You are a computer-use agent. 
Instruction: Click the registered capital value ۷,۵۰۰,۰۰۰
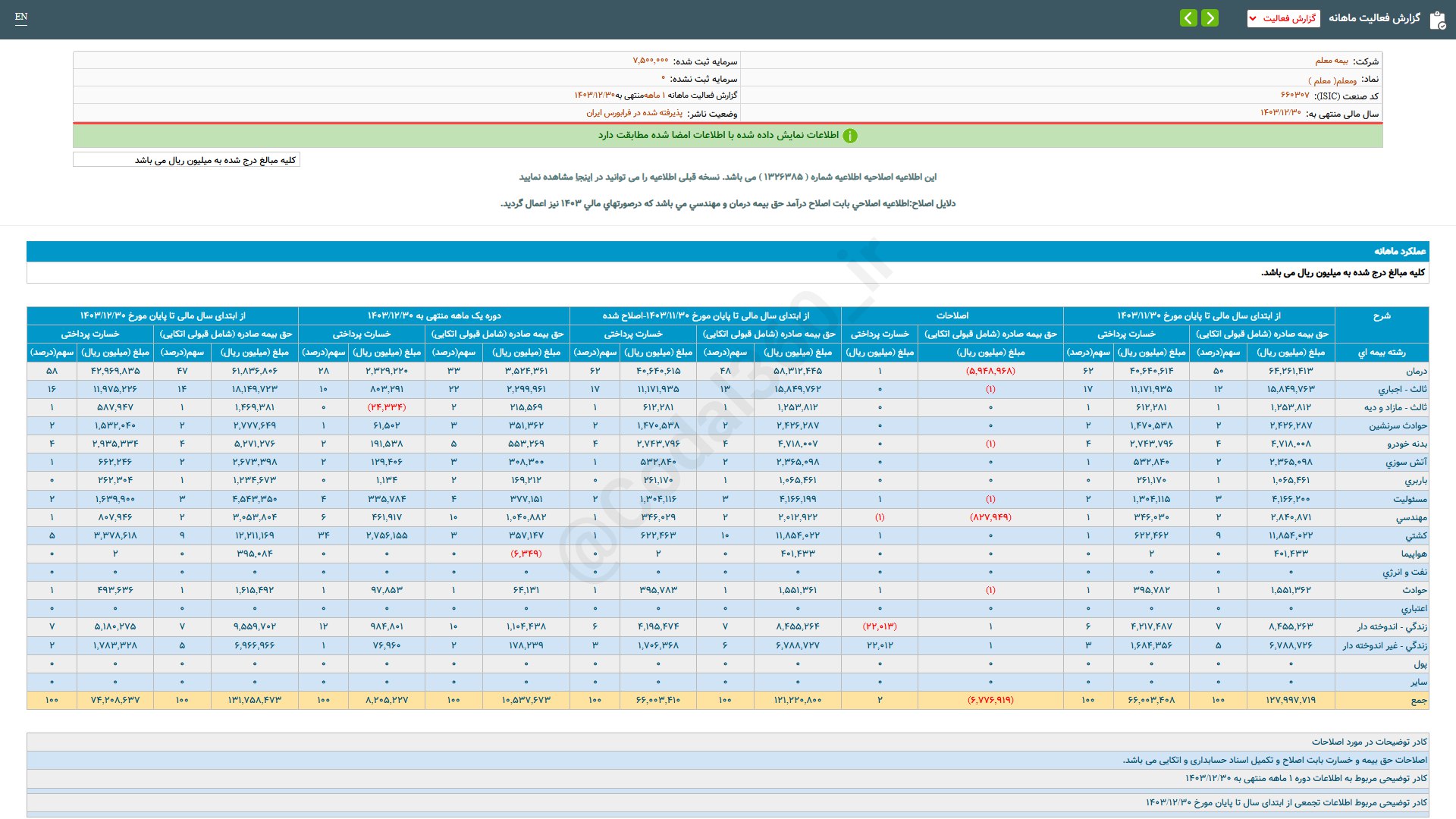(651, 61)
